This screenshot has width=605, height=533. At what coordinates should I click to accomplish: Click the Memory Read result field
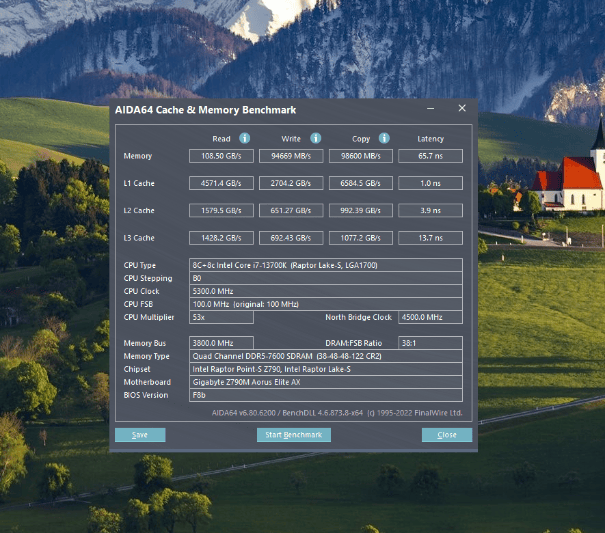(221, 156)
